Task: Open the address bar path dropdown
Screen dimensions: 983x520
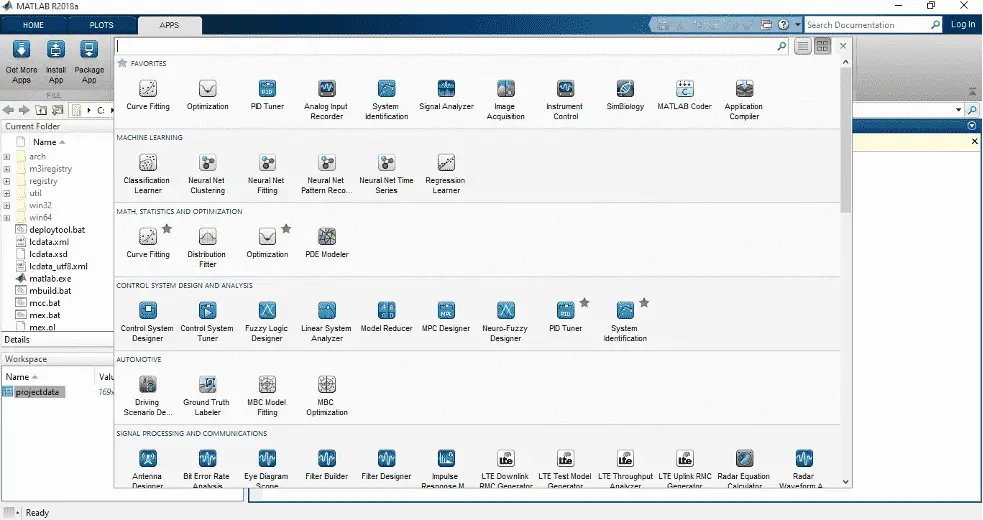Action: point(959,110)
